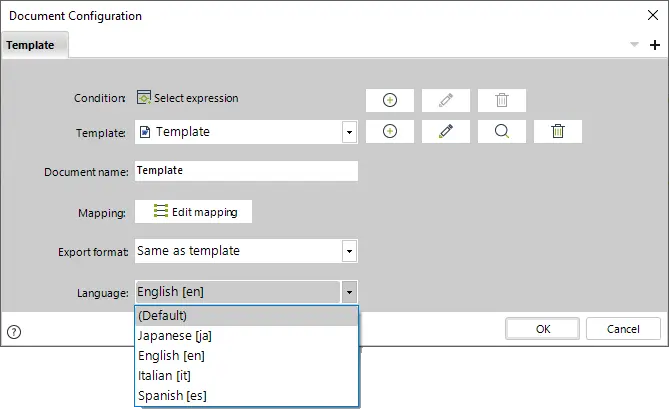Focus the Document name input field
669x410 pixels.
click(x=246, y=171)
